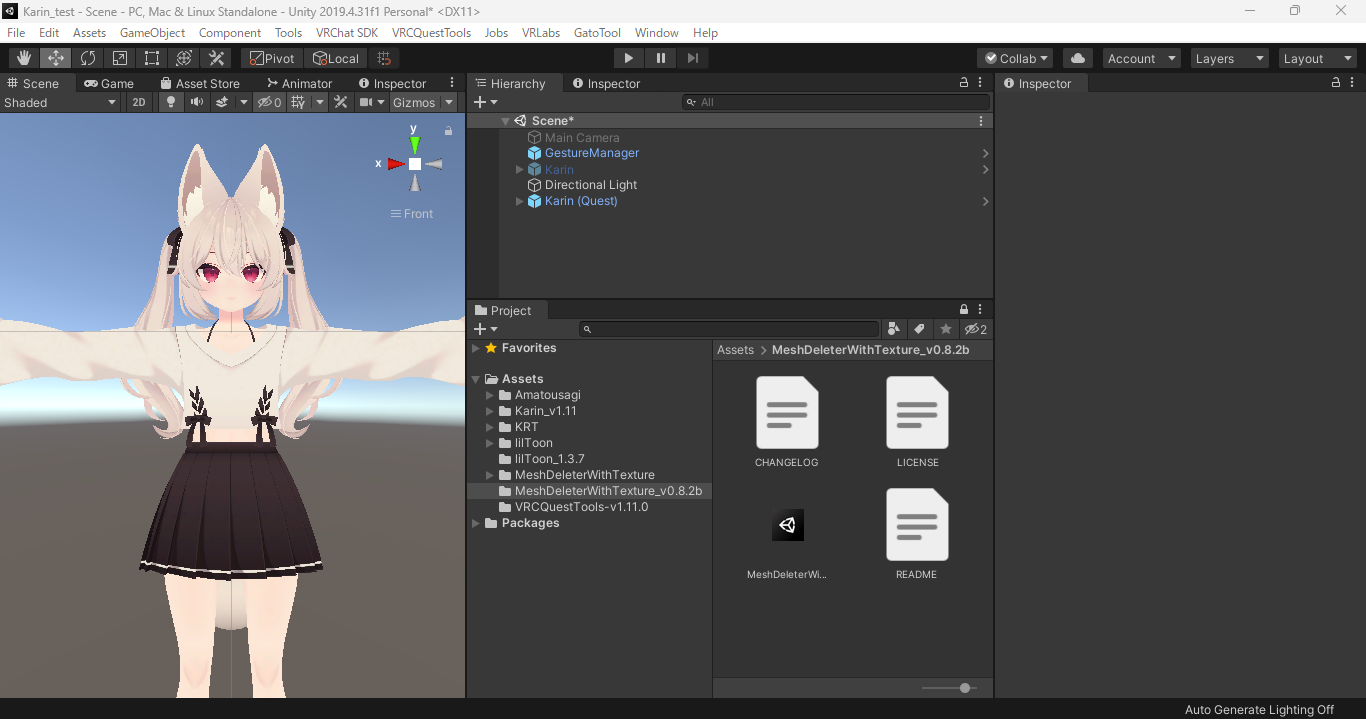Click the grid snapping icon in toolbar

click(x=383, y=59)
